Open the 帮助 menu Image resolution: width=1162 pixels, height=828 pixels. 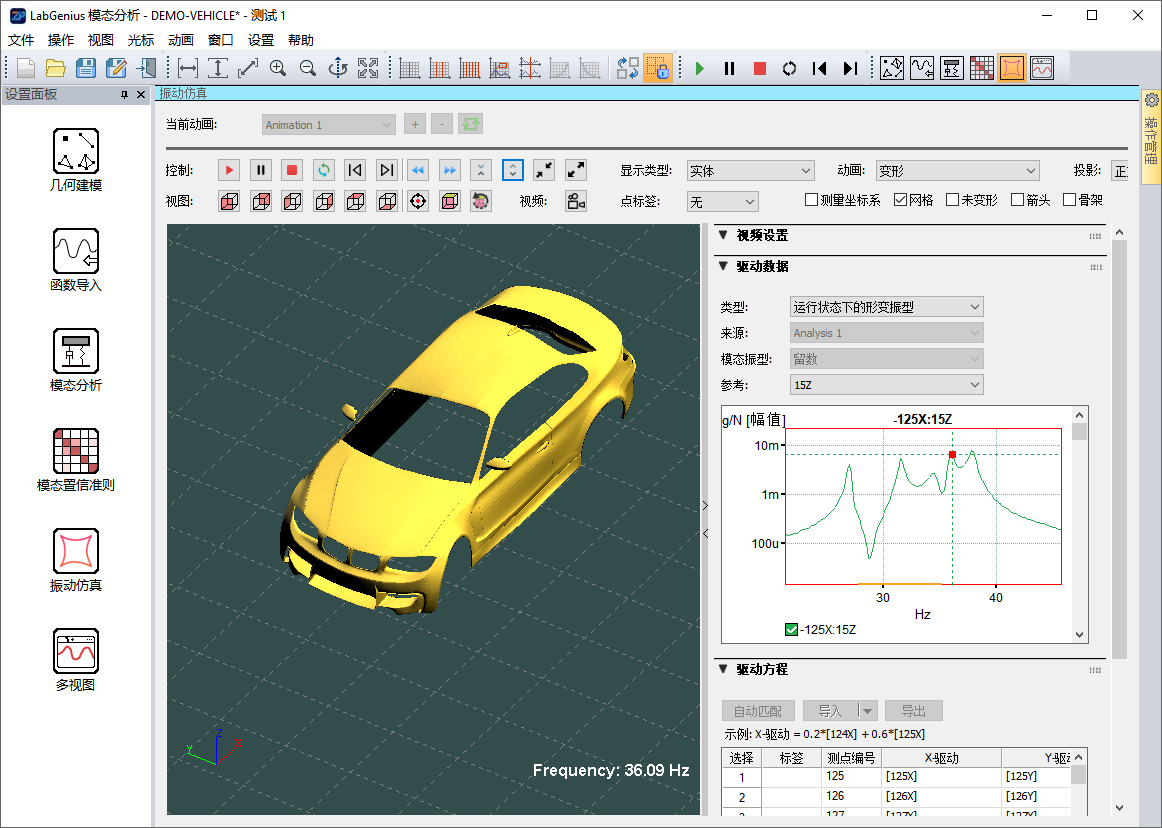pyautogui.click(x=301, y=40)
